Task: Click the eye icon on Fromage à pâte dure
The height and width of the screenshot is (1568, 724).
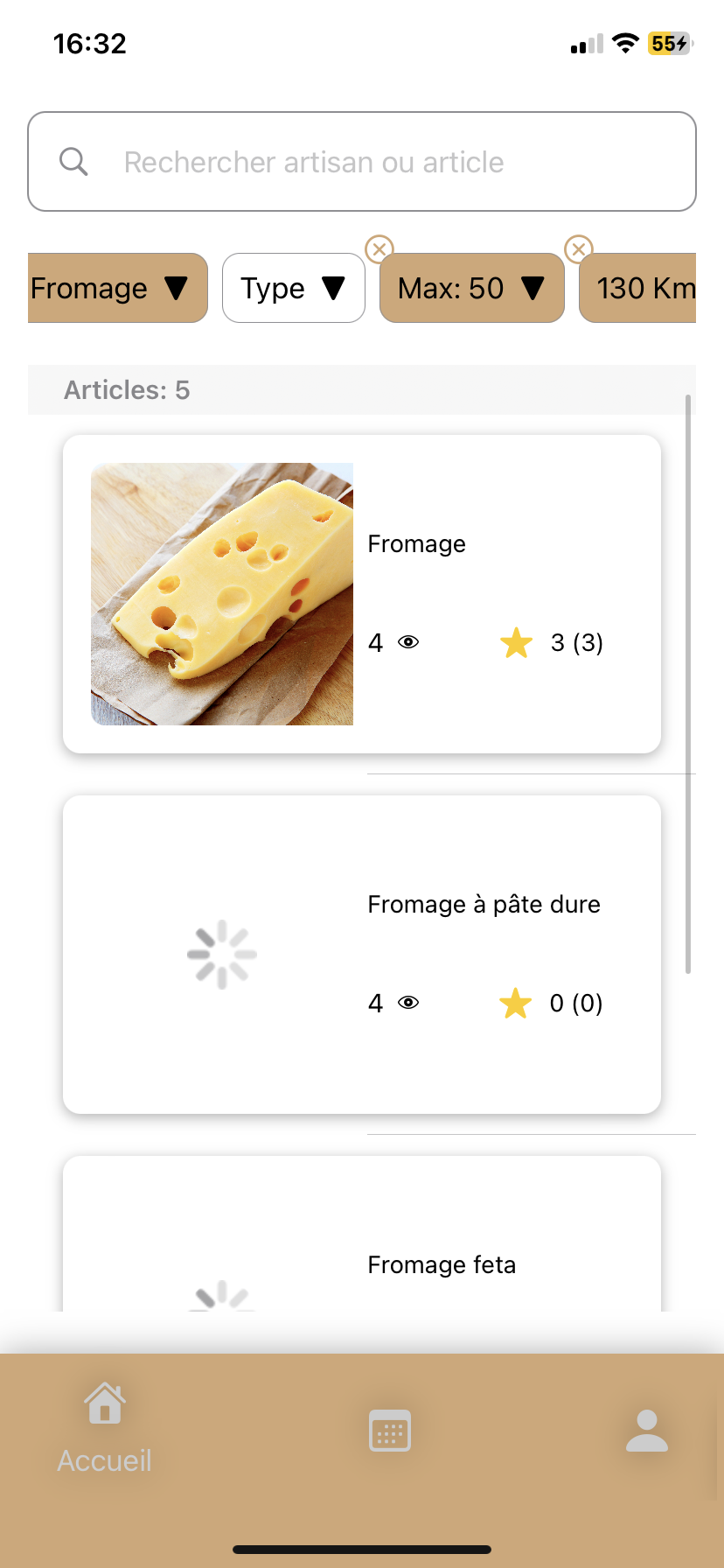Action: (x=408, y=1003)
